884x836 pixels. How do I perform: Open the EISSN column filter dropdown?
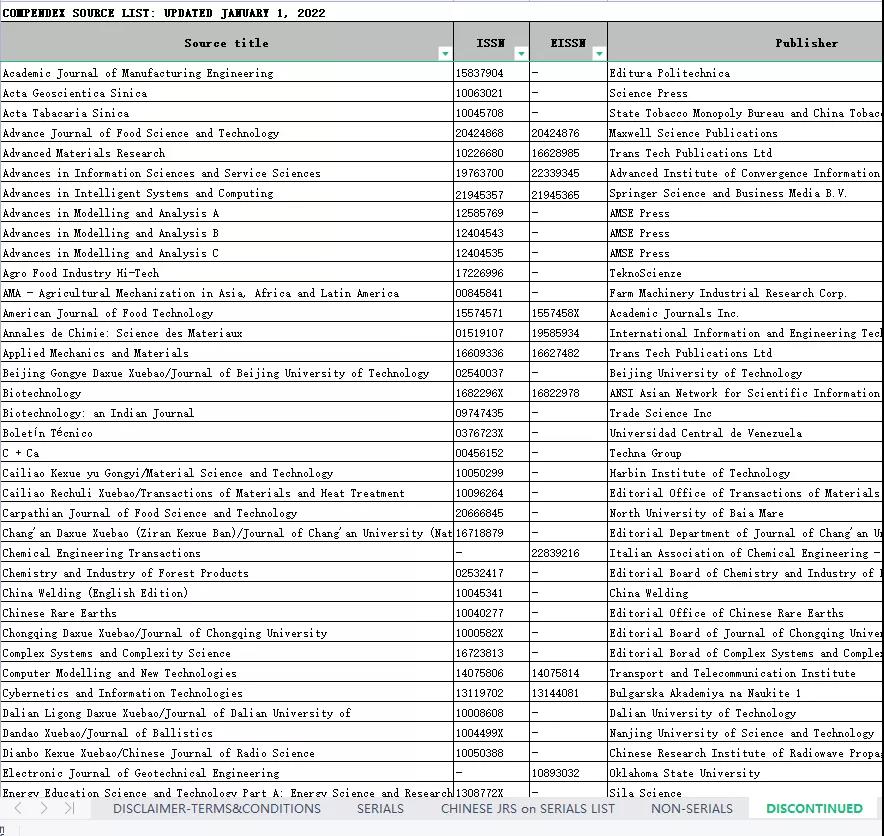pyautogui.click(x=599, y=54)
